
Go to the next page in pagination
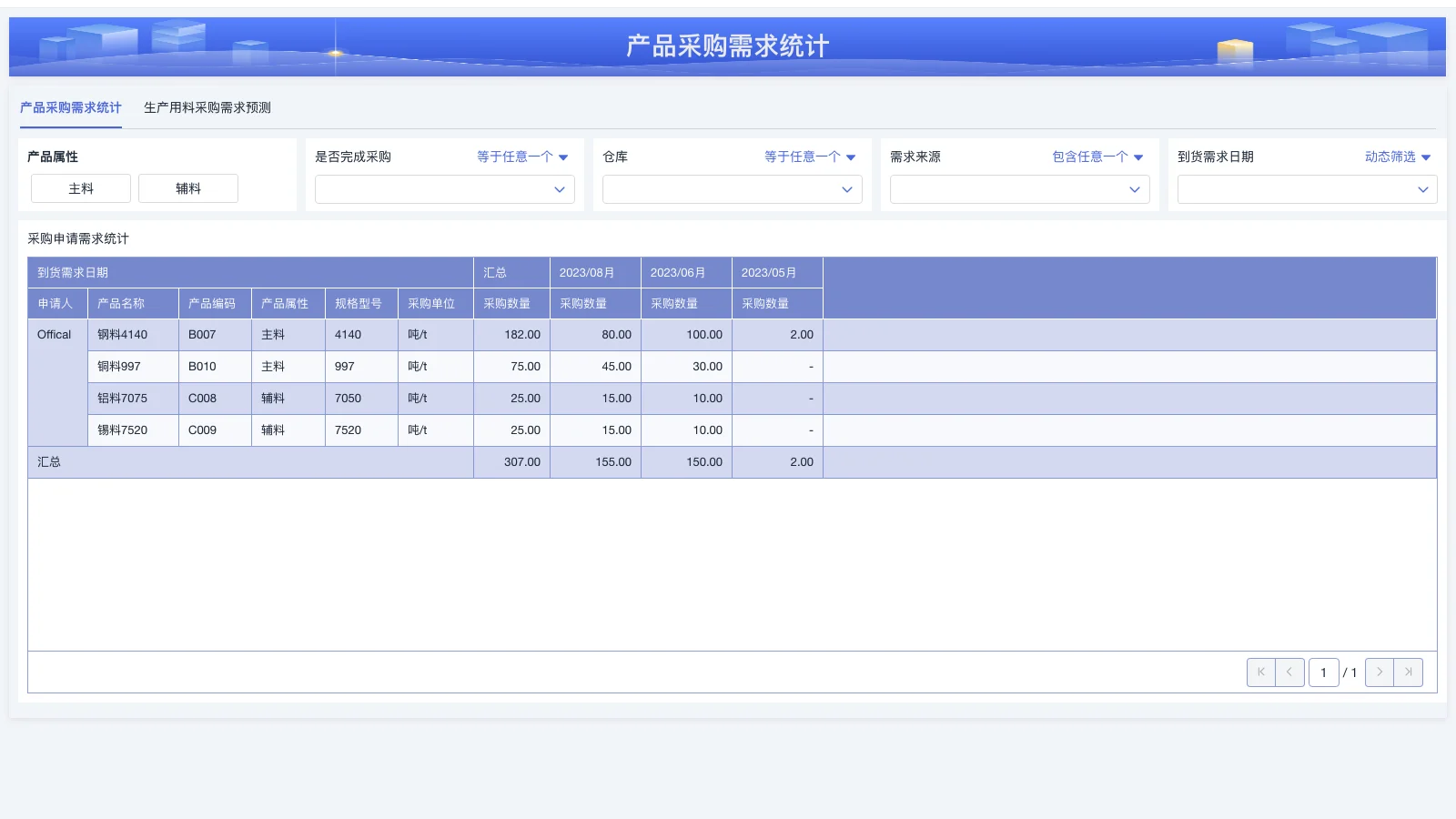pos(1379,672)
